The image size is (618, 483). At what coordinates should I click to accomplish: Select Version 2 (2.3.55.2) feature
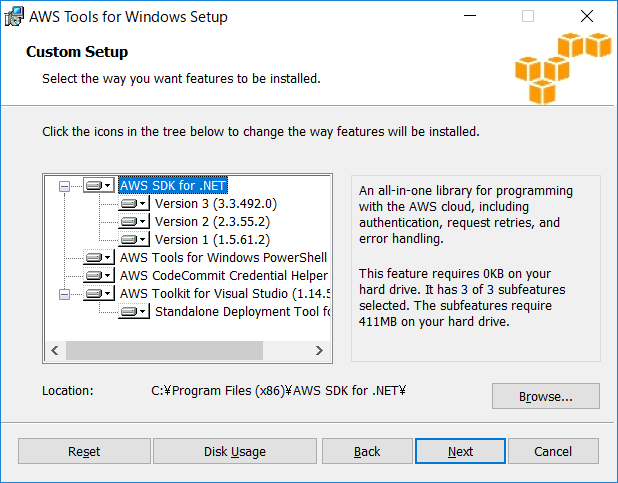point(212,222)
